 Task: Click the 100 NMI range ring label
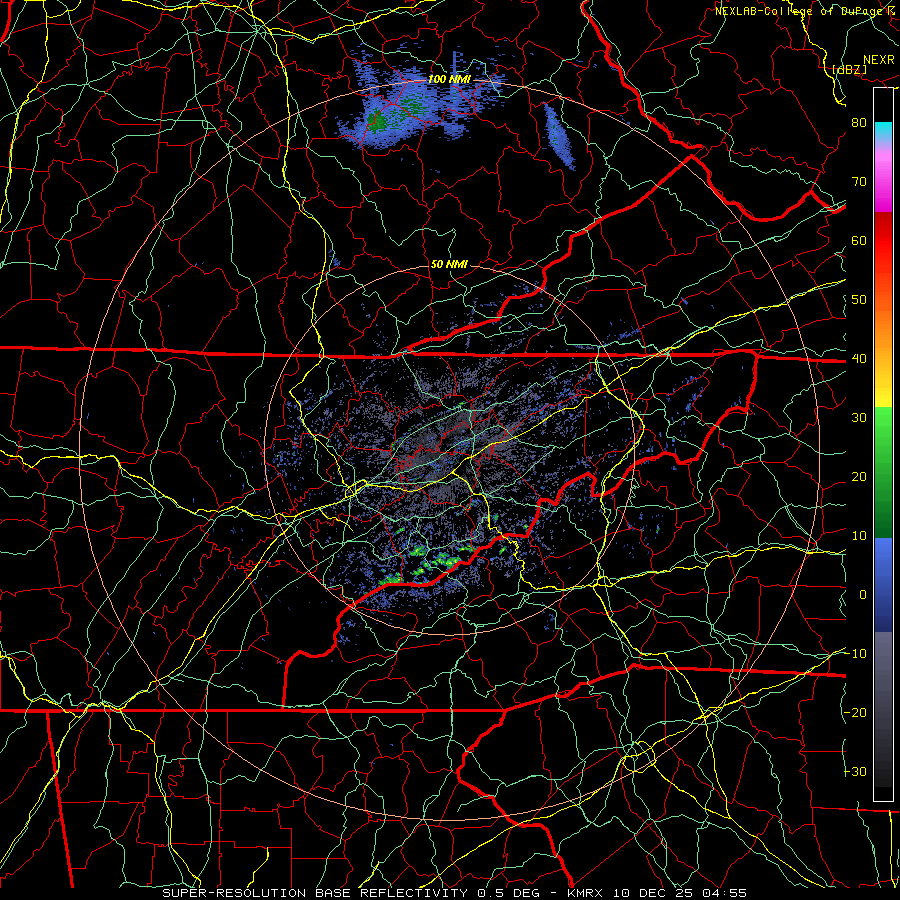449,79
